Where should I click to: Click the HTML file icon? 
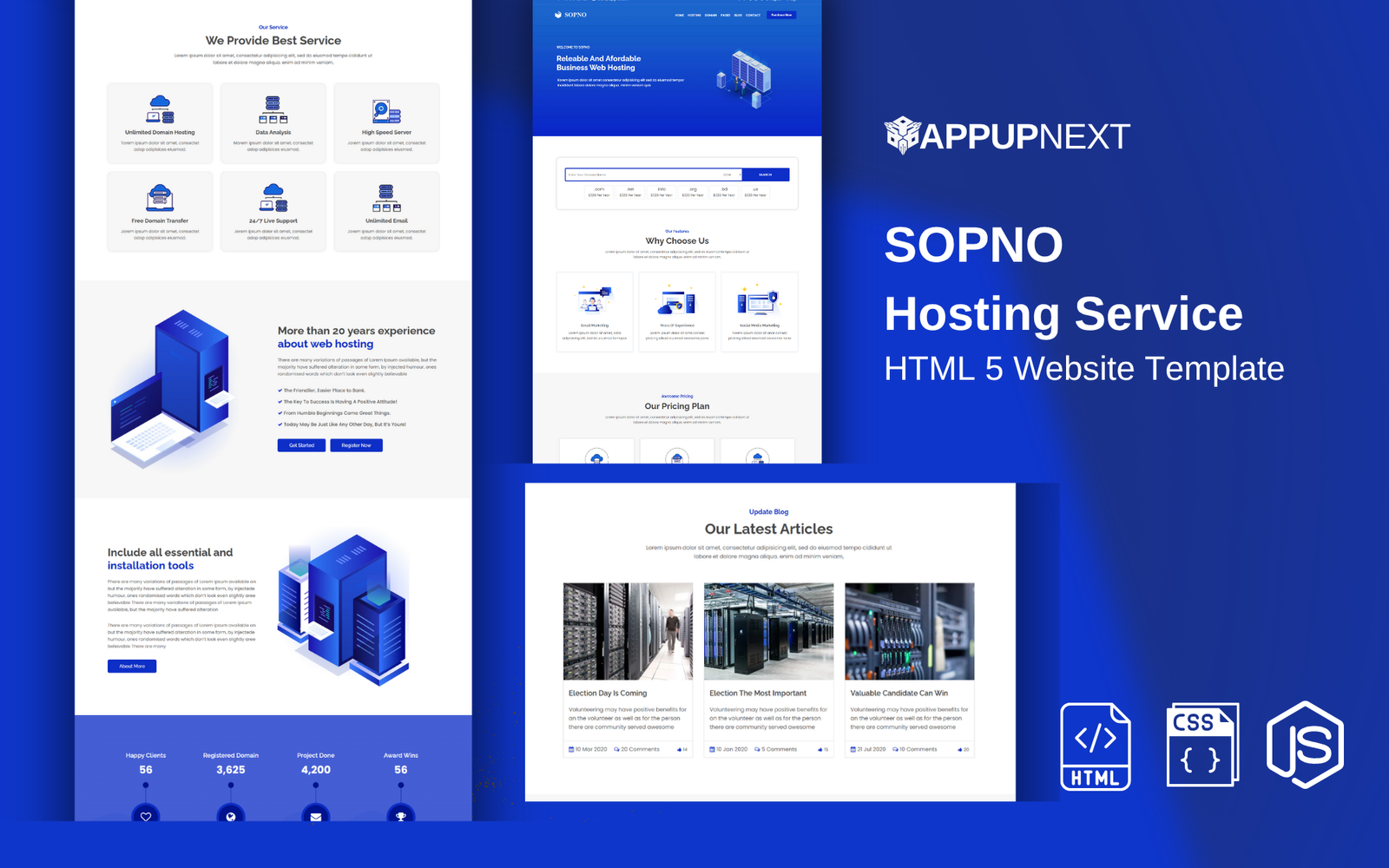[x=1096, y=746]
